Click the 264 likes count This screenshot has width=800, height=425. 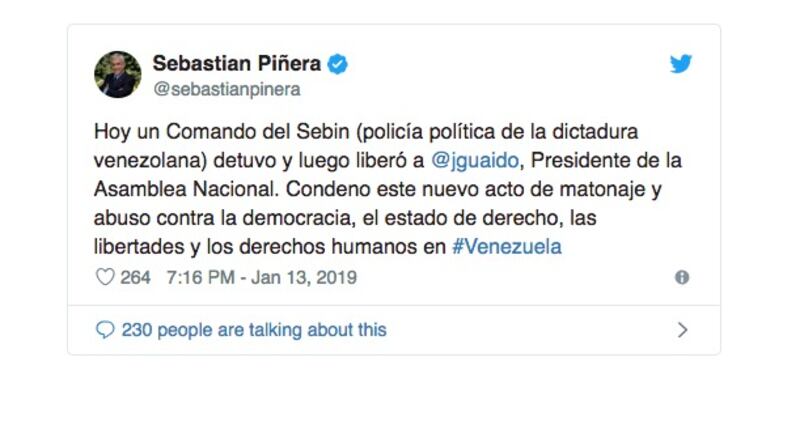[x=135, y=278]
